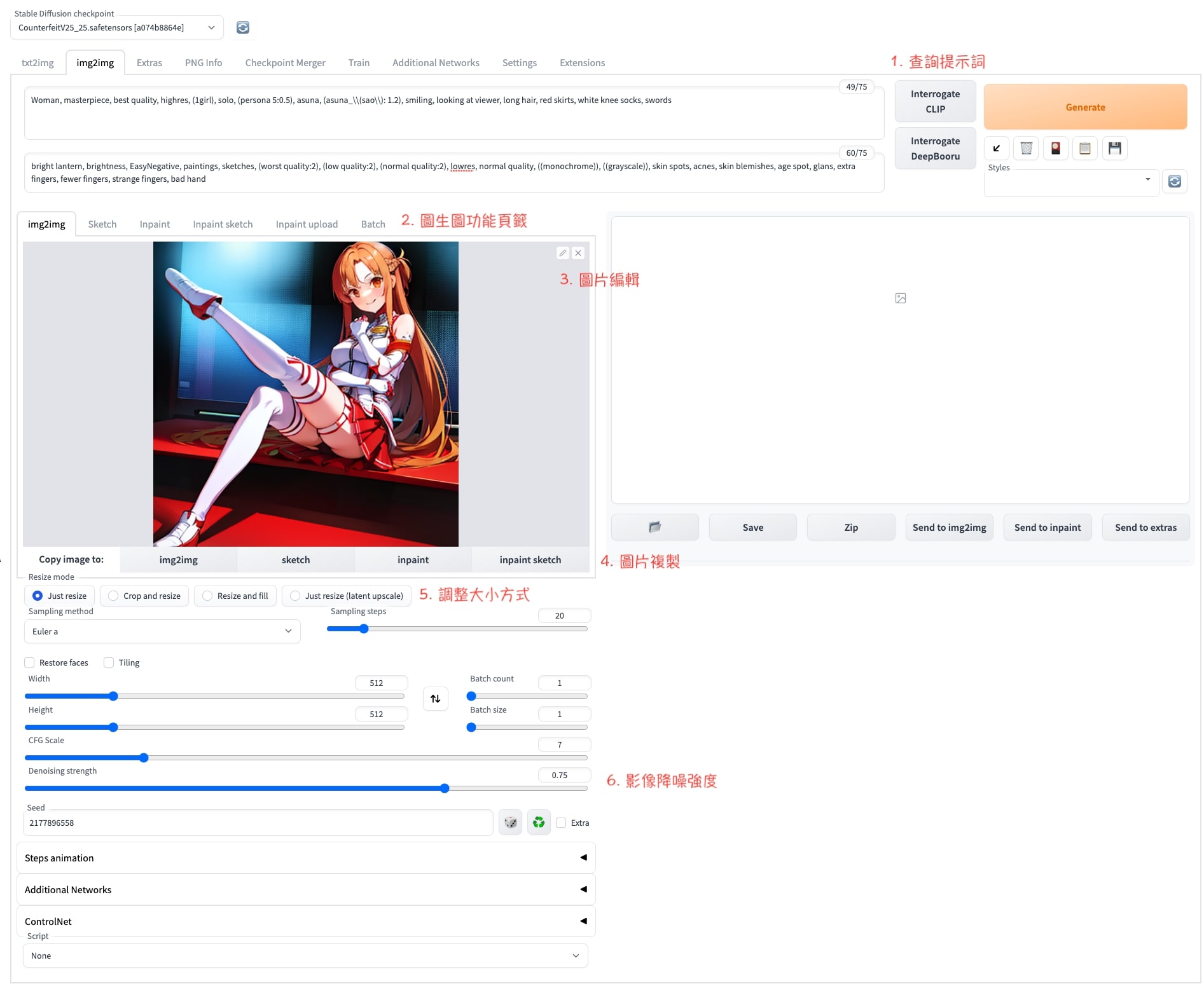Image resolution: width=1204 pixels, height=986 pixels.
Task: Click into the negative prompt text box
Action: coord(454,172)
